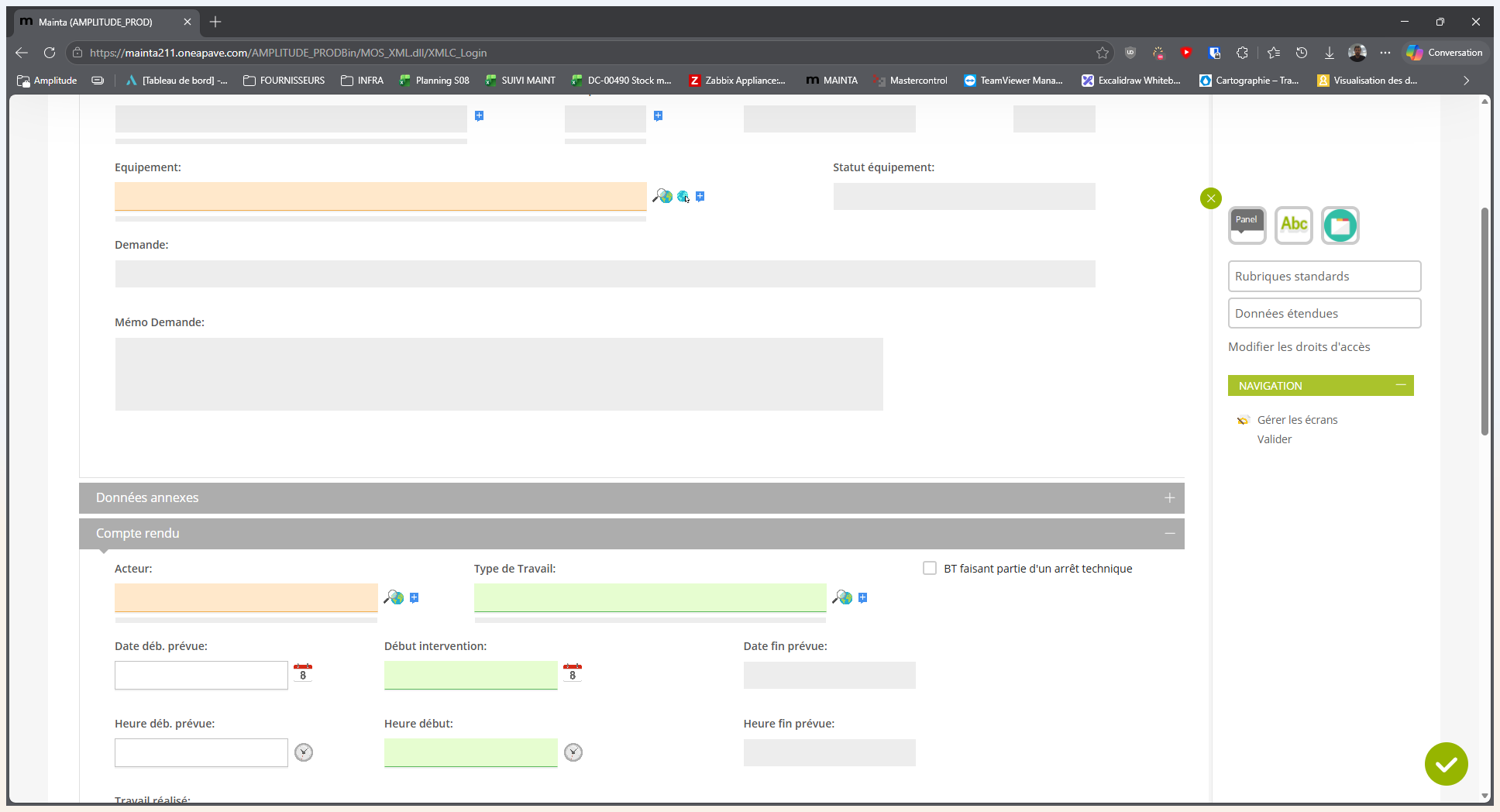
Task: Open the MAINTA bookmark in bookmarks bar
Action: (832, 81)
